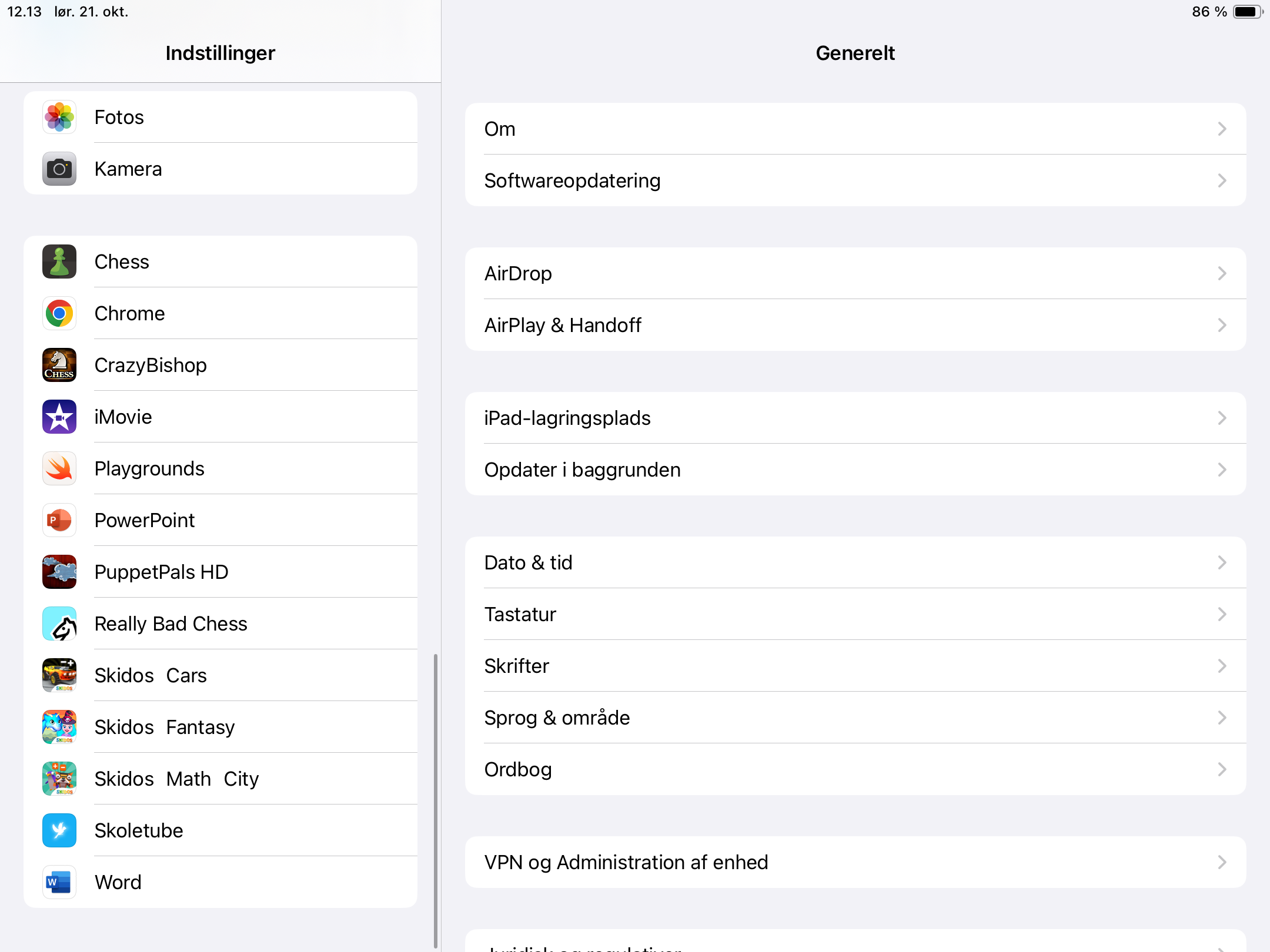Tap the Skidos Cars icon

coord(59,675)
